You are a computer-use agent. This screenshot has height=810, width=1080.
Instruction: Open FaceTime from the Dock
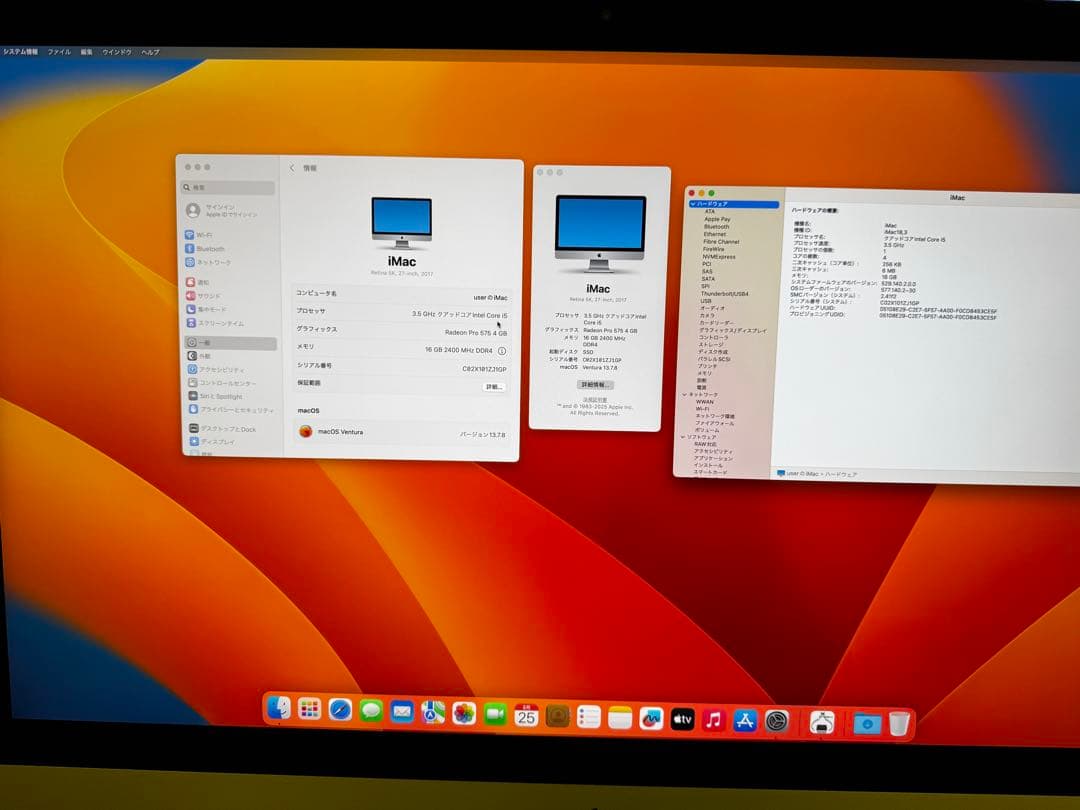(495, 715)
